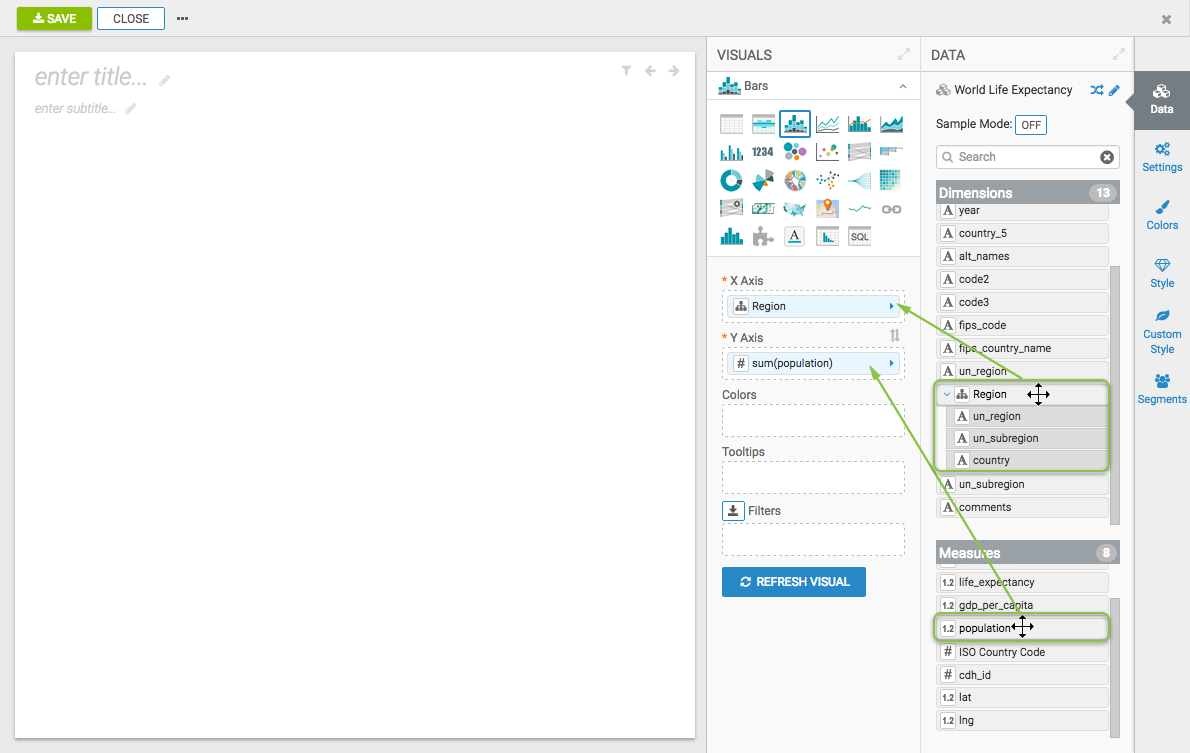Open the Region X Axis field options arrow
Viewport: 1190px width, 753px height.
tap(891, 306)
